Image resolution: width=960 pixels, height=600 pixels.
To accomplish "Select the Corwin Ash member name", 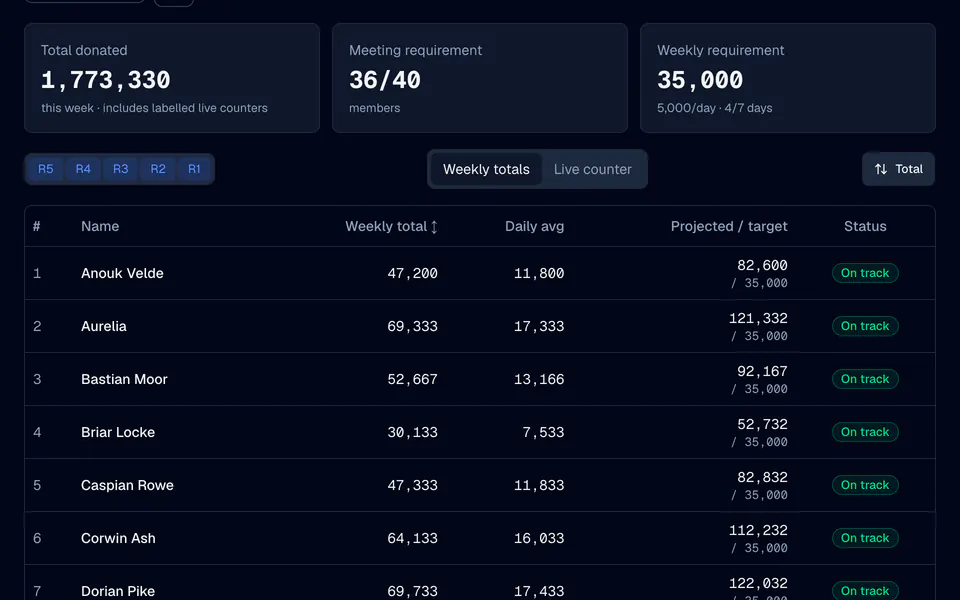I will tap(118, 538).
